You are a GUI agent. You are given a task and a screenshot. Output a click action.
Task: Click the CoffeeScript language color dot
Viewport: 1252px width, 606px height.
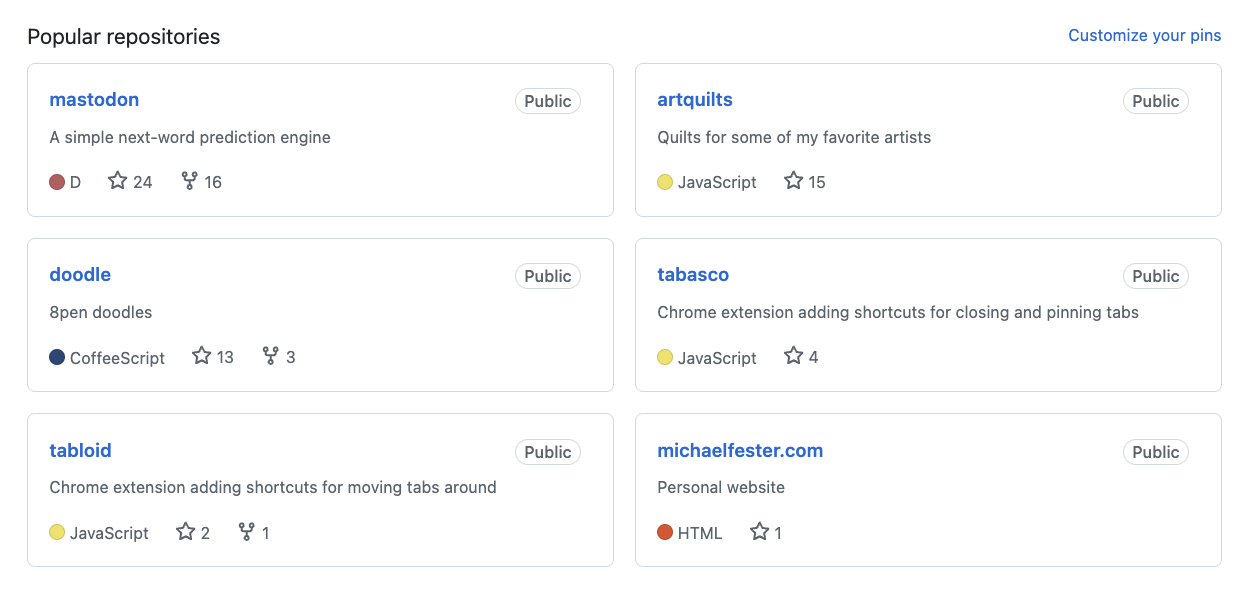point(57,357)
